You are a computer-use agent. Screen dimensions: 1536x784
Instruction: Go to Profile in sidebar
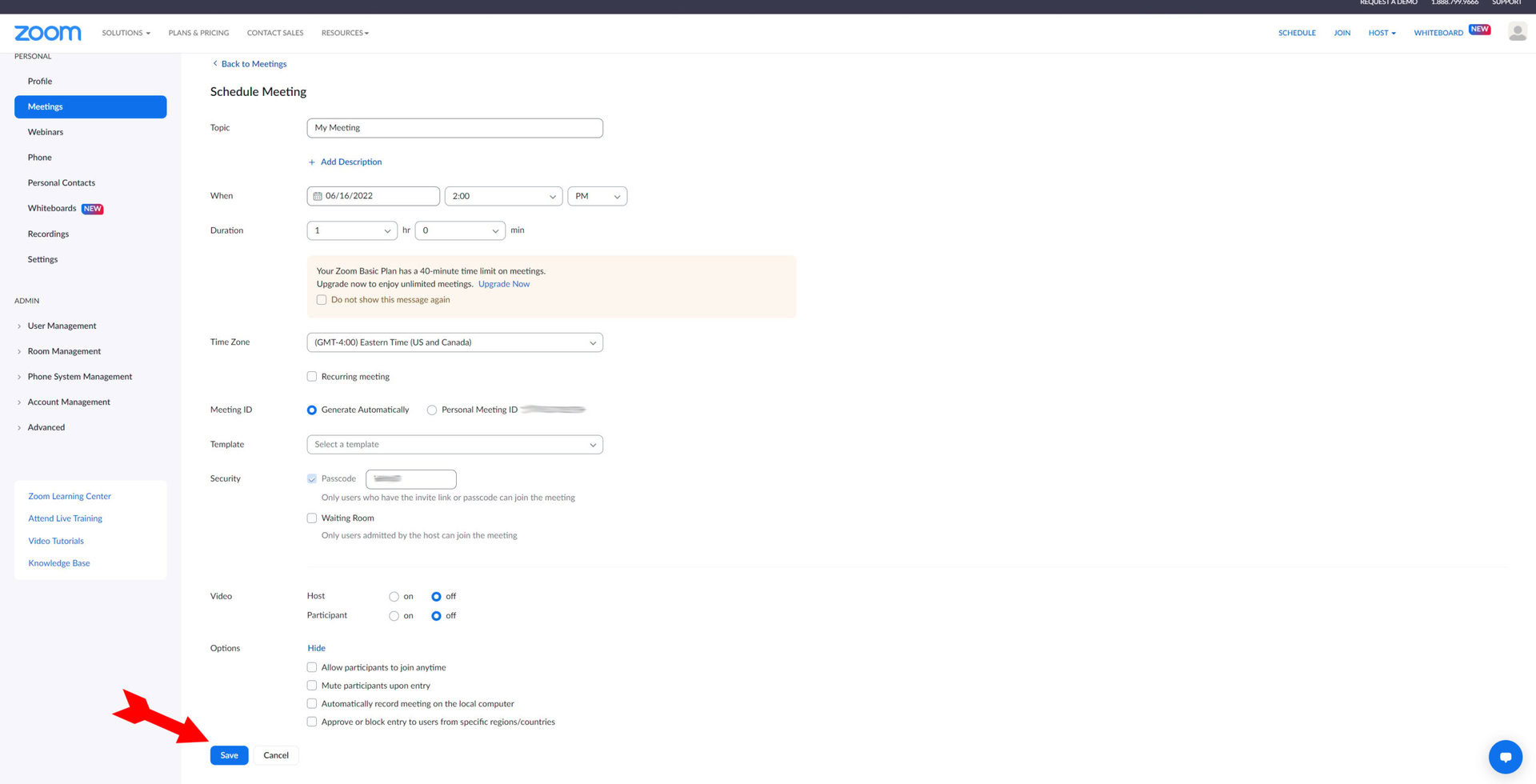click(x=40, y=82)
